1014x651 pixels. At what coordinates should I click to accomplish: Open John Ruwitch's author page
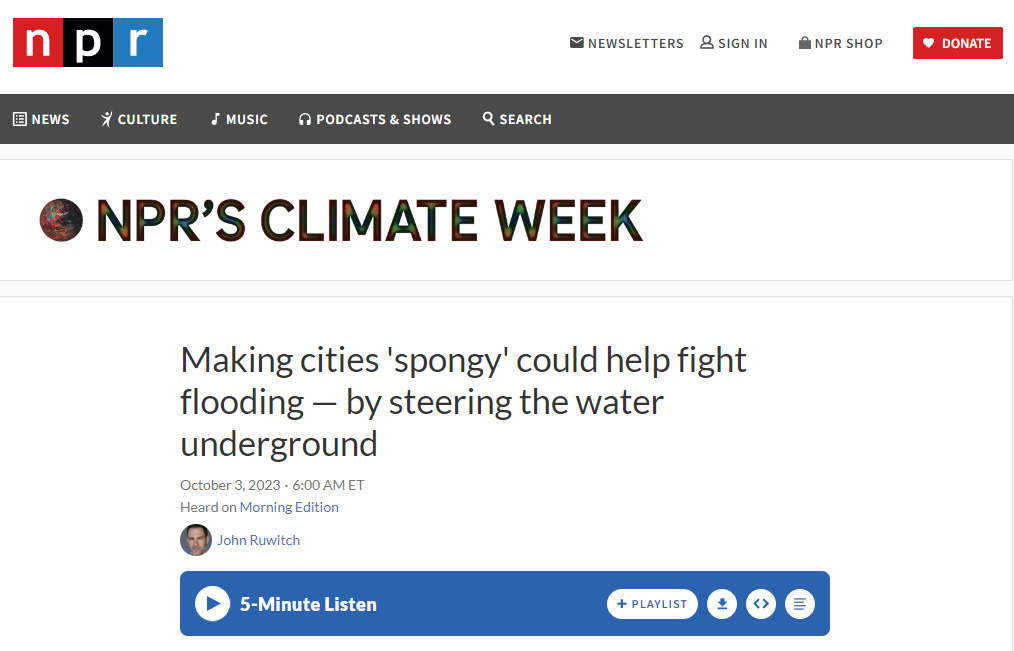click(x=258, y=540)
